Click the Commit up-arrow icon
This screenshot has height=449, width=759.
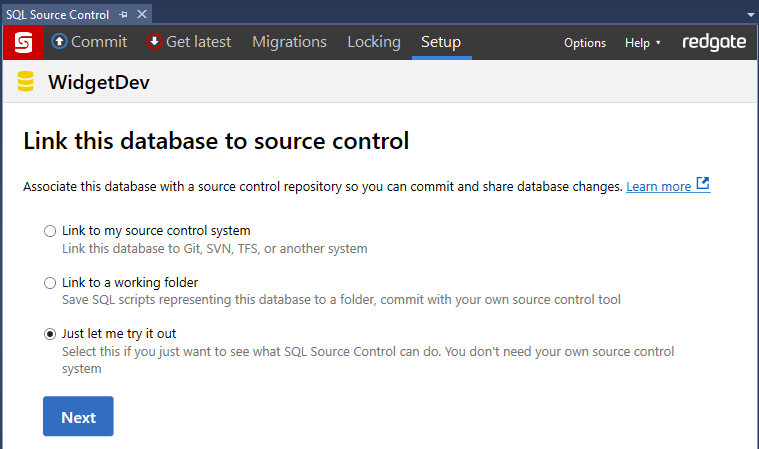tap(59, 42)
